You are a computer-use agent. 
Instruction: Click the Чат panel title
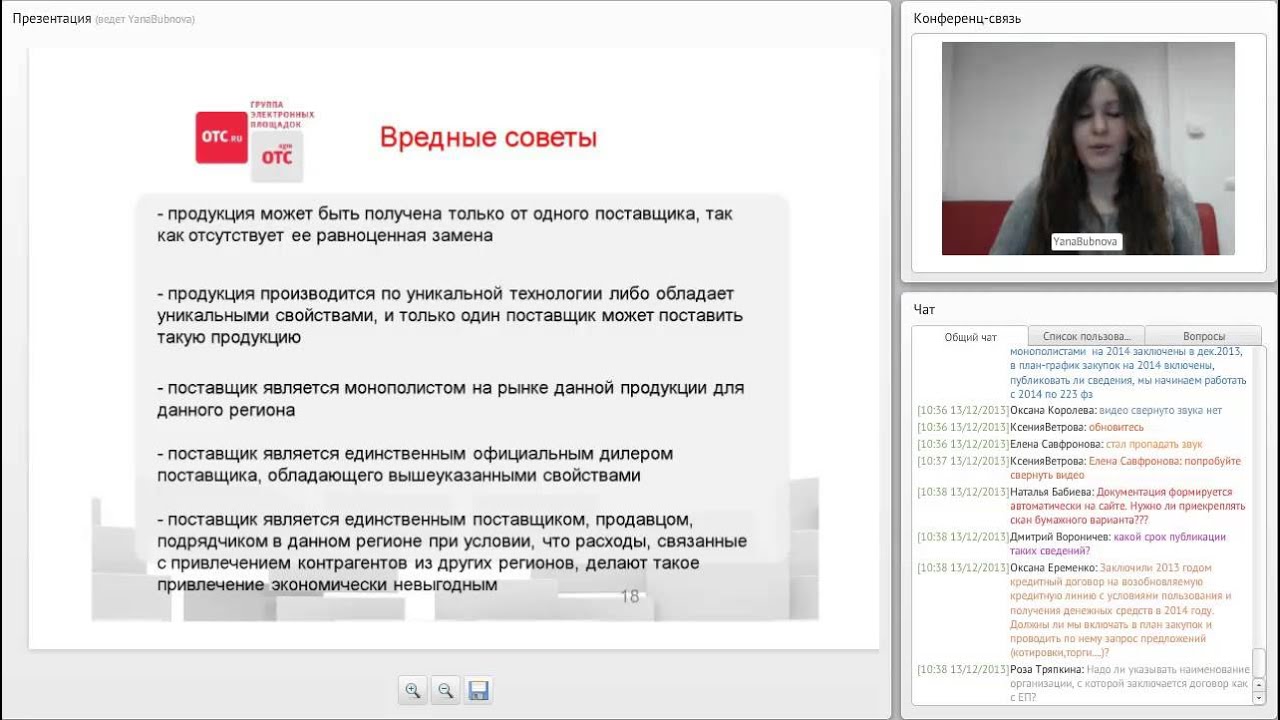click(x=924, y=309)
